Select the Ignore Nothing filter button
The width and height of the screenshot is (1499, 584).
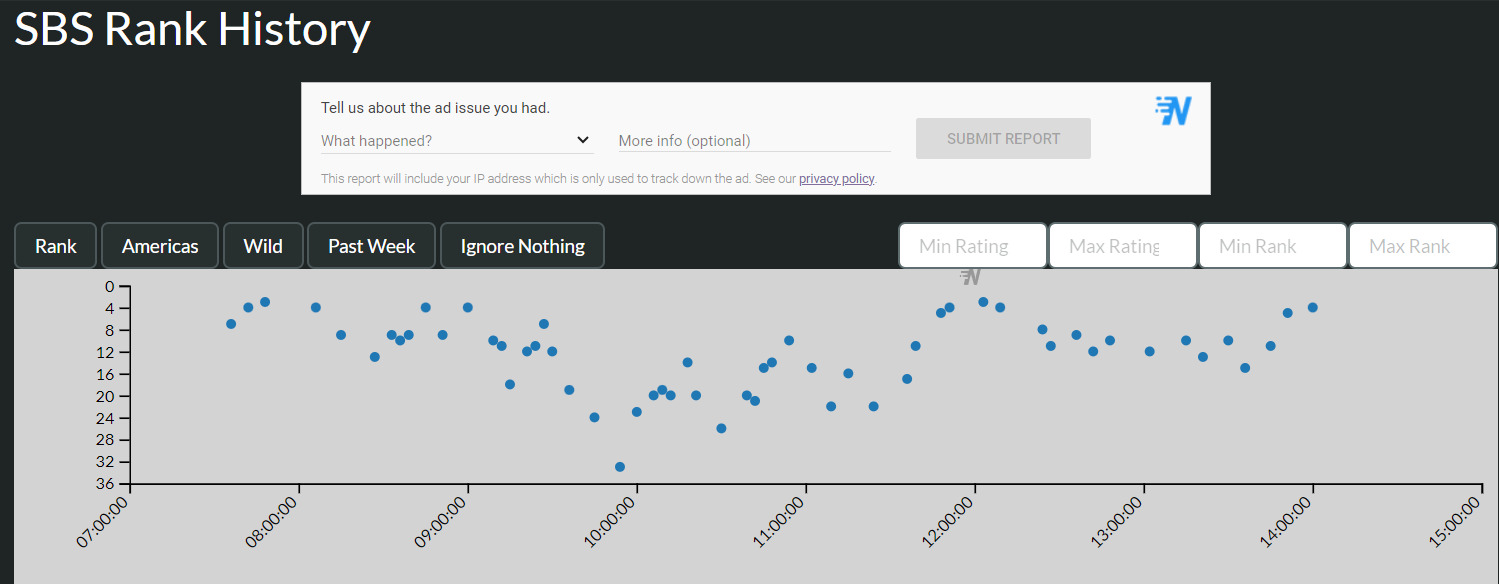click(x=522, y=246)
